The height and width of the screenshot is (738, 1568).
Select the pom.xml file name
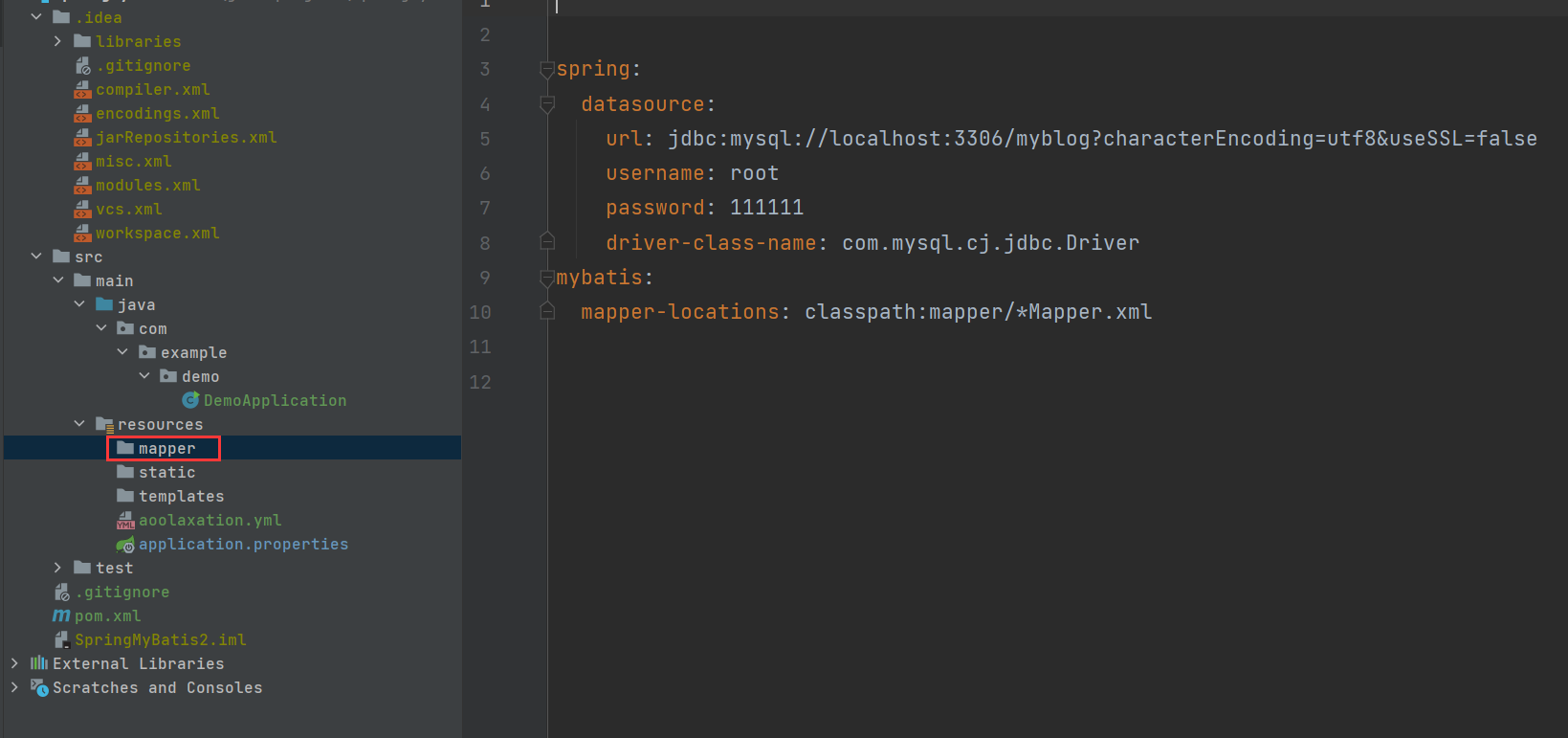tap(108, 615)
